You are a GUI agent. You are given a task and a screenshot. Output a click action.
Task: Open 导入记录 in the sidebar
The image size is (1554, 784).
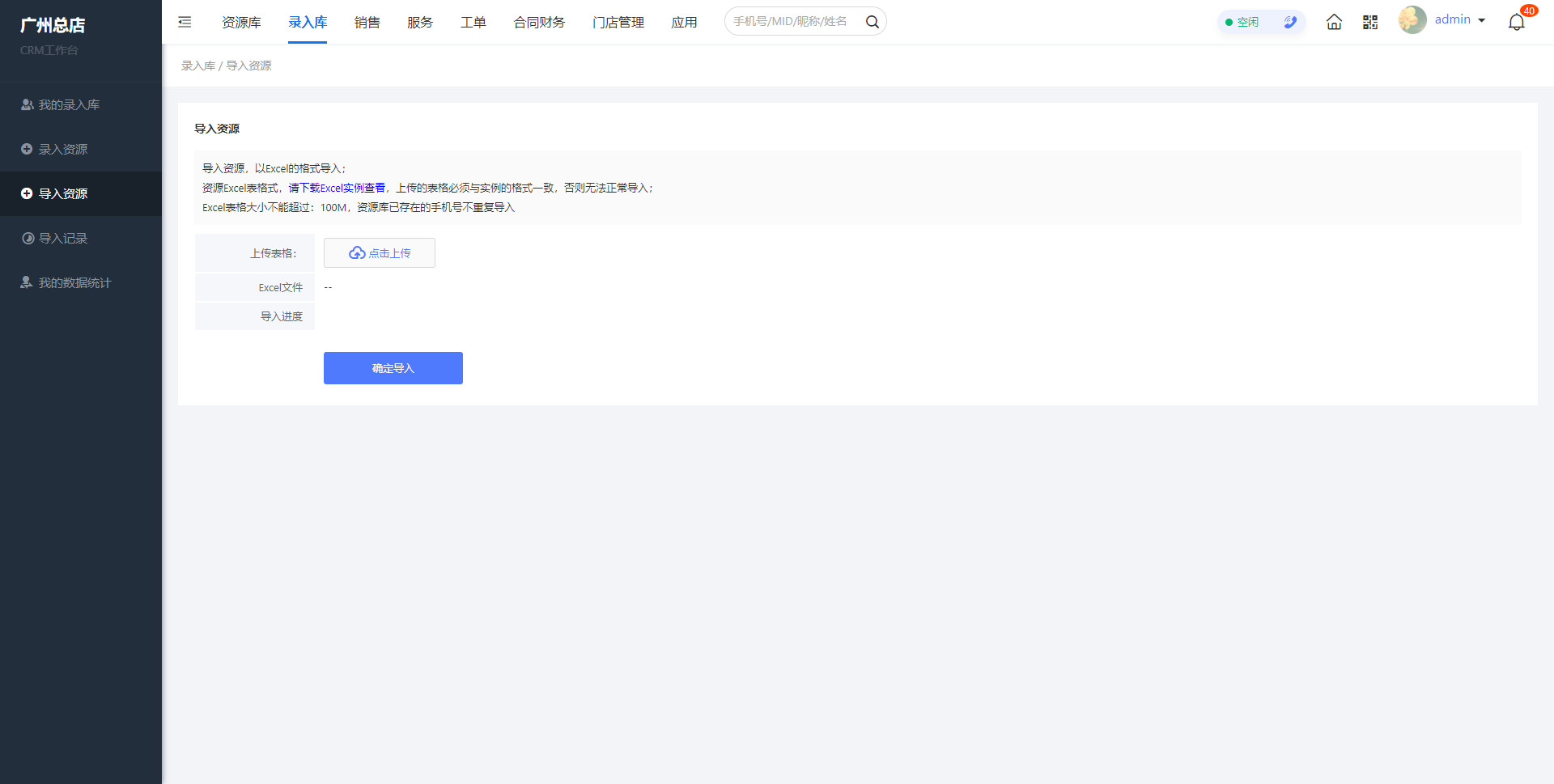(x=63, y=238)
